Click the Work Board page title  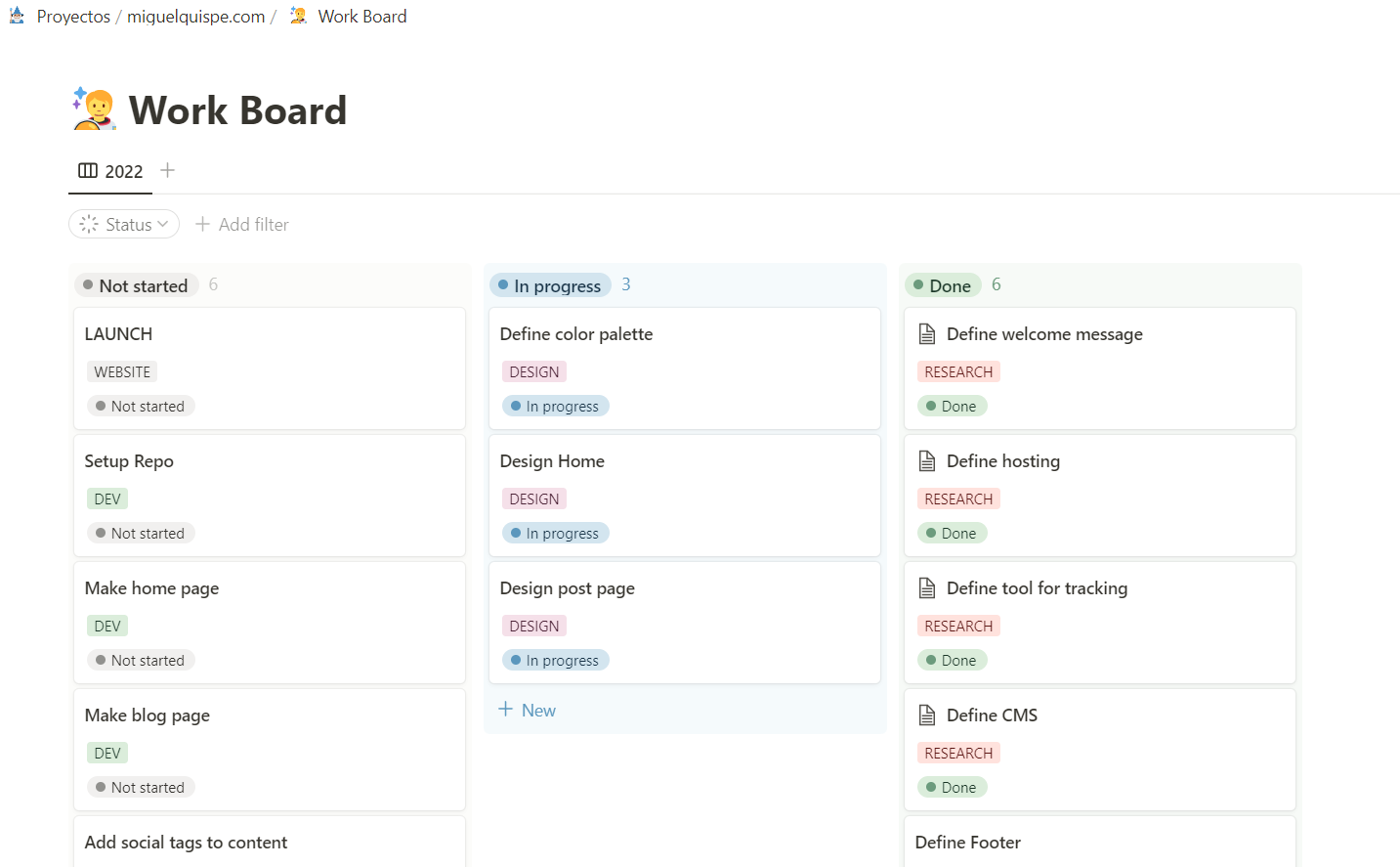coord(237,110)
